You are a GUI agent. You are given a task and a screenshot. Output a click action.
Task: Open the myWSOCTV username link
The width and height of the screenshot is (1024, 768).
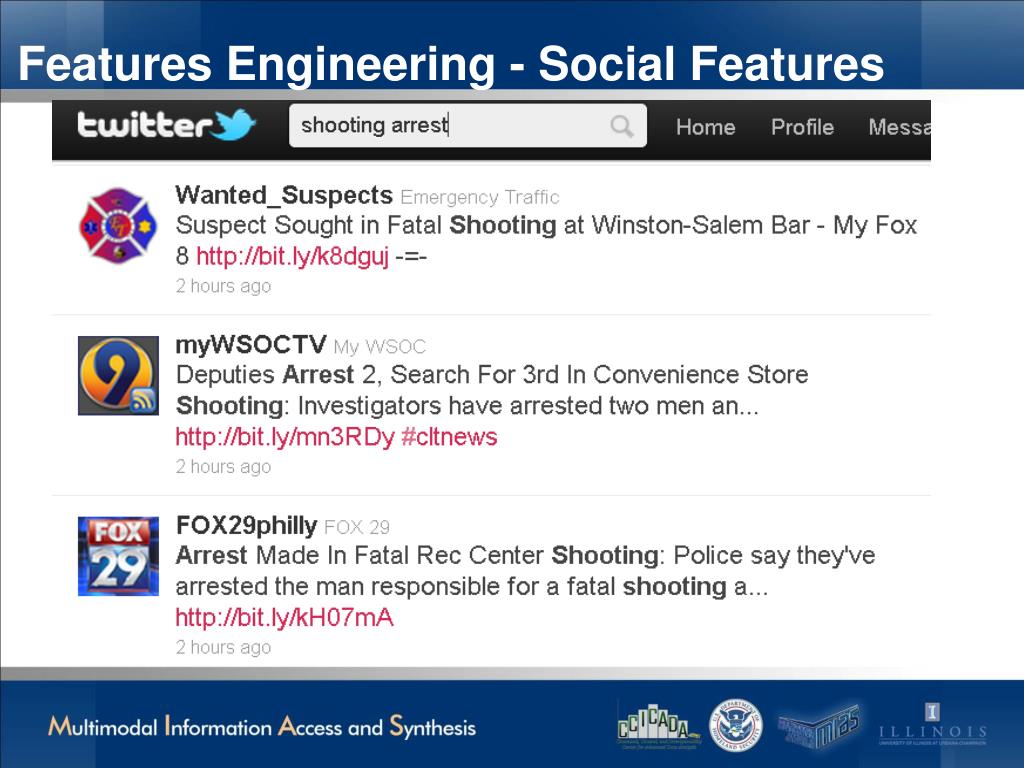(x=251, y=344)
